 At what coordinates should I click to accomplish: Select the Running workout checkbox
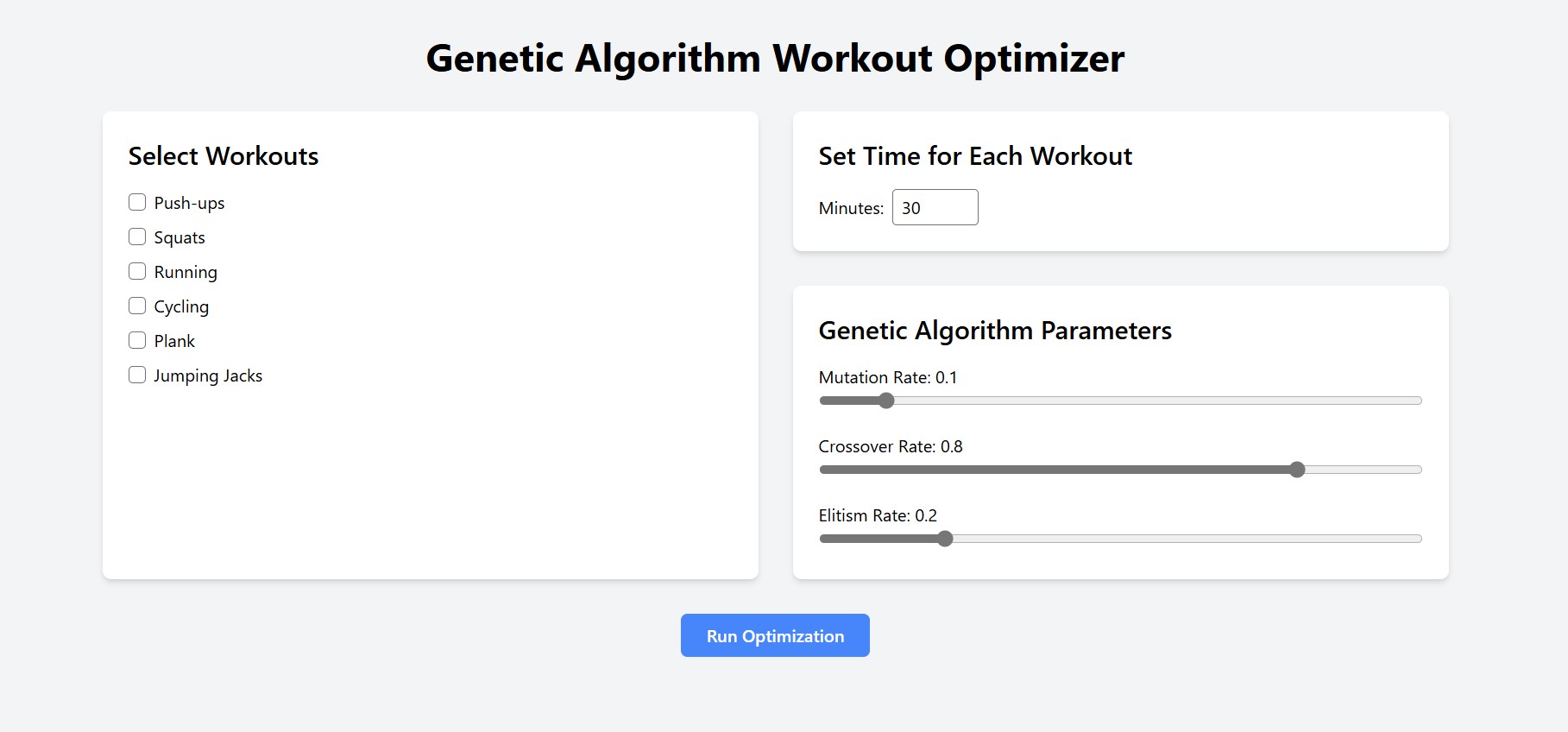click(x=137, y=272)
